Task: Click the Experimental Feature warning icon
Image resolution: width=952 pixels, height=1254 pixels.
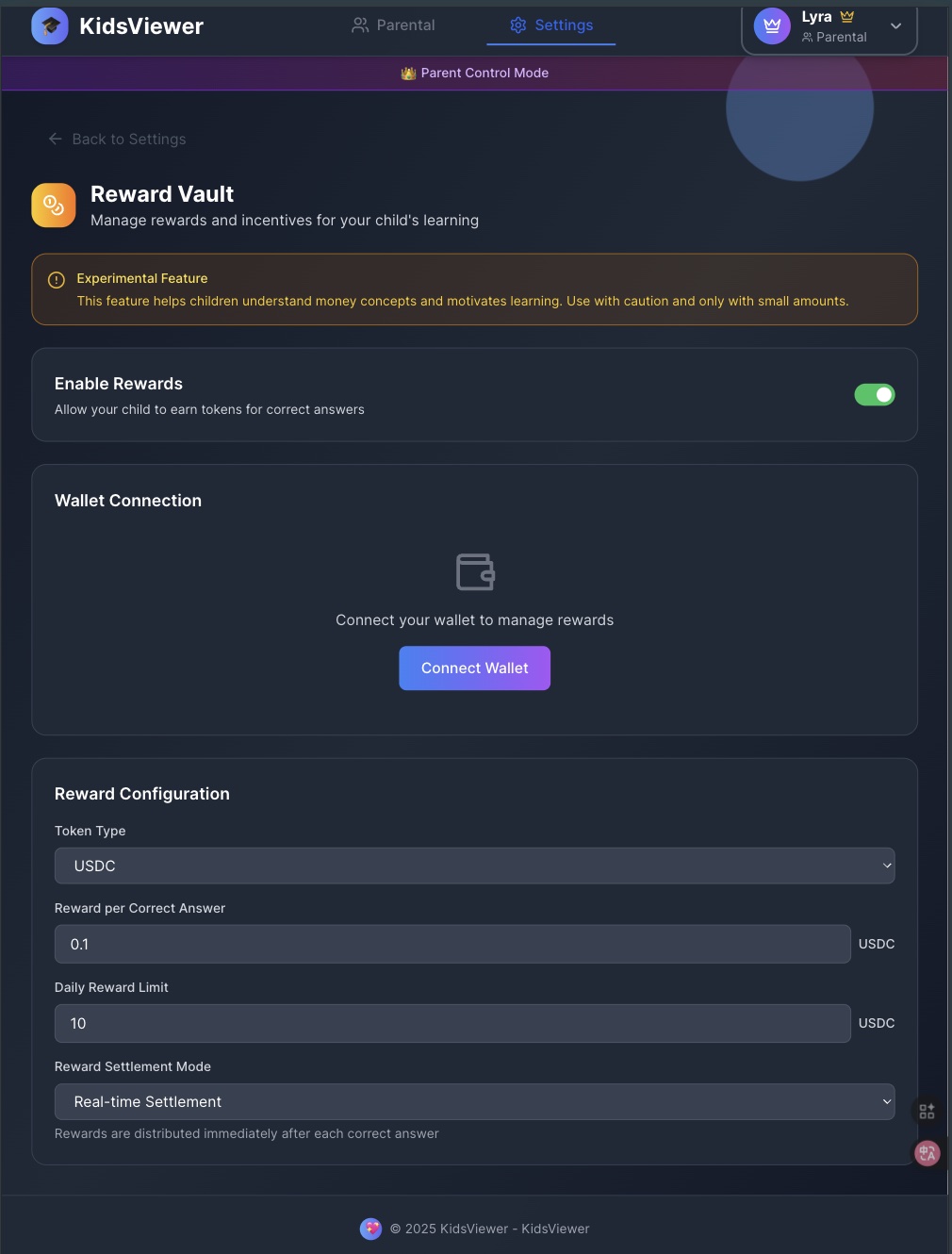Action: click(57, 279)
